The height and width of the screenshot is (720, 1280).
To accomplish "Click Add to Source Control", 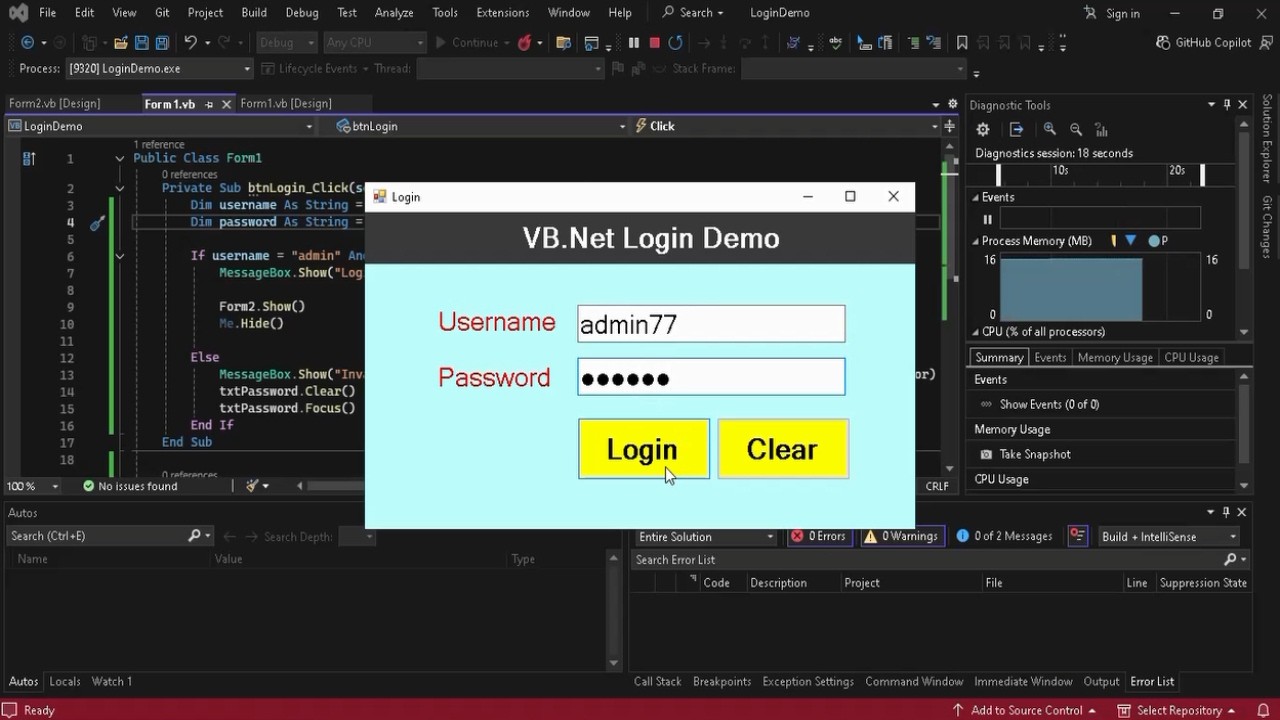I will point(1025,710).
